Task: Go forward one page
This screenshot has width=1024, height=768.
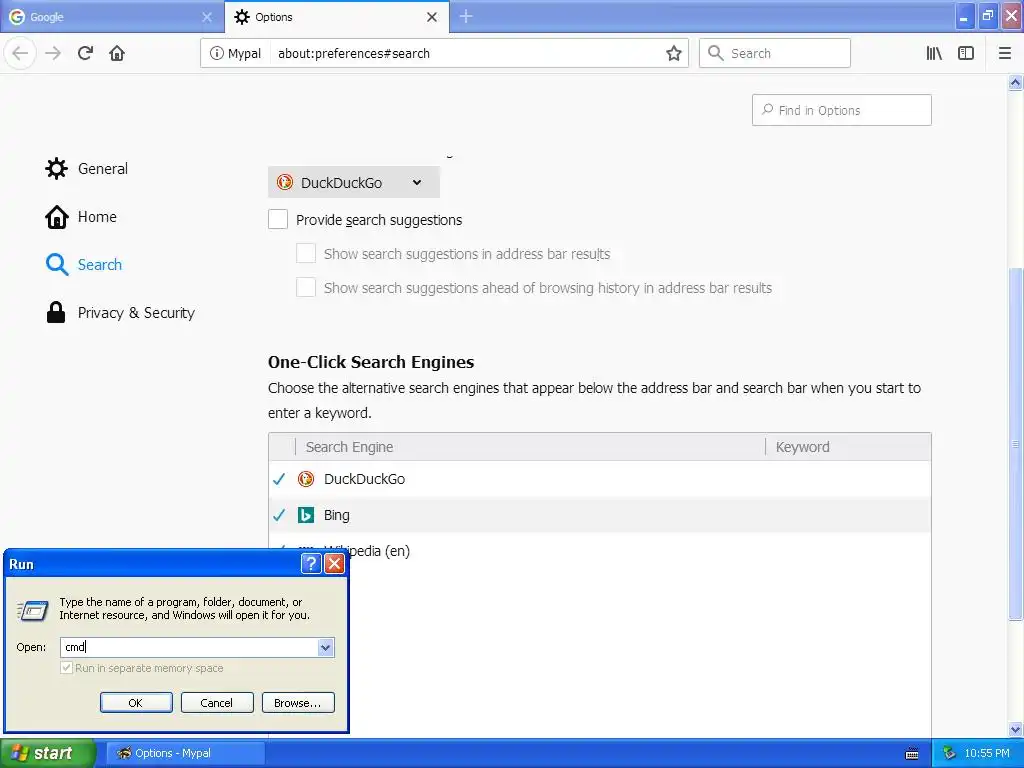Action: (x=53, y=53)
